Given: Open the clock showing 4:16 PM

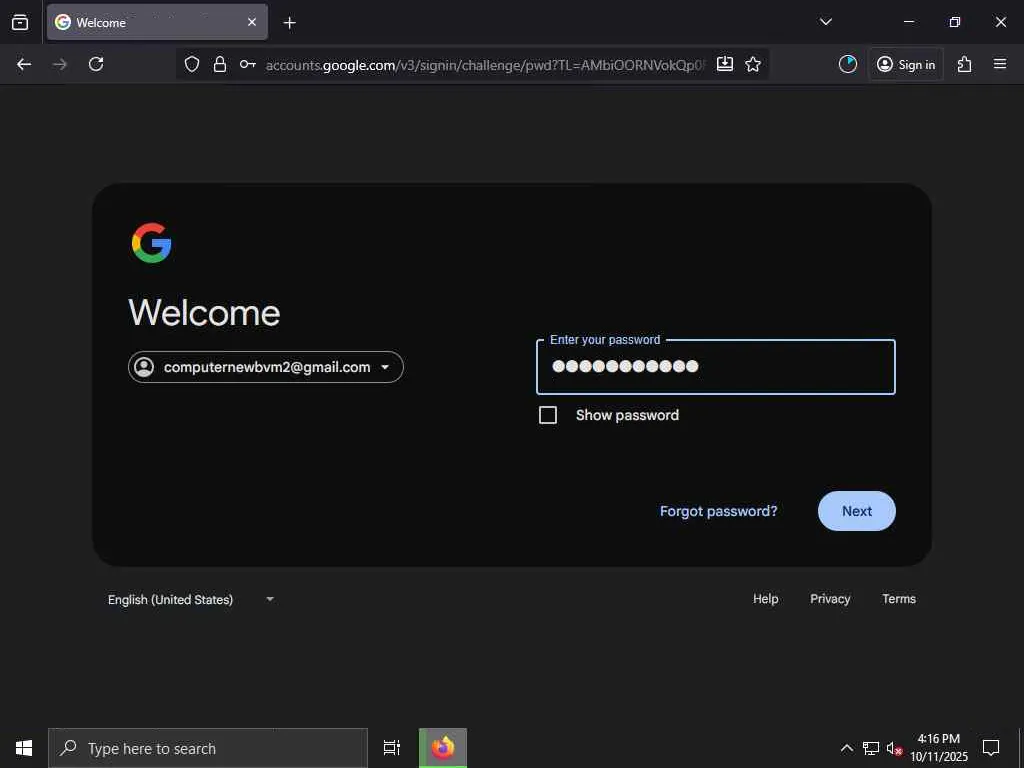Looking at the screenshot, I should [938, 748].
